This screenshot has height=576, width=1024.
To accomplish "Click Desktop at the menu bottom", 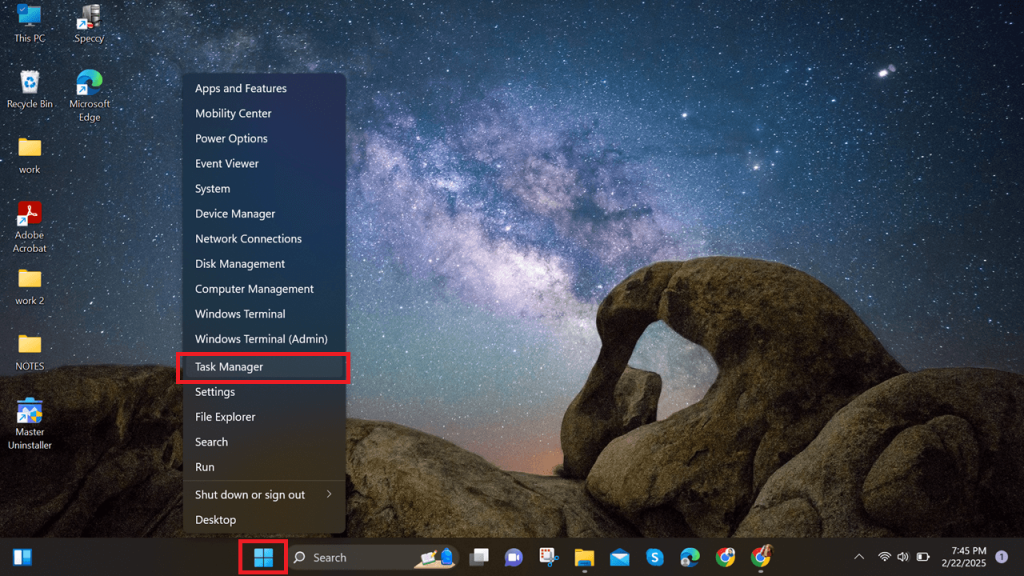I will point(264,520).
